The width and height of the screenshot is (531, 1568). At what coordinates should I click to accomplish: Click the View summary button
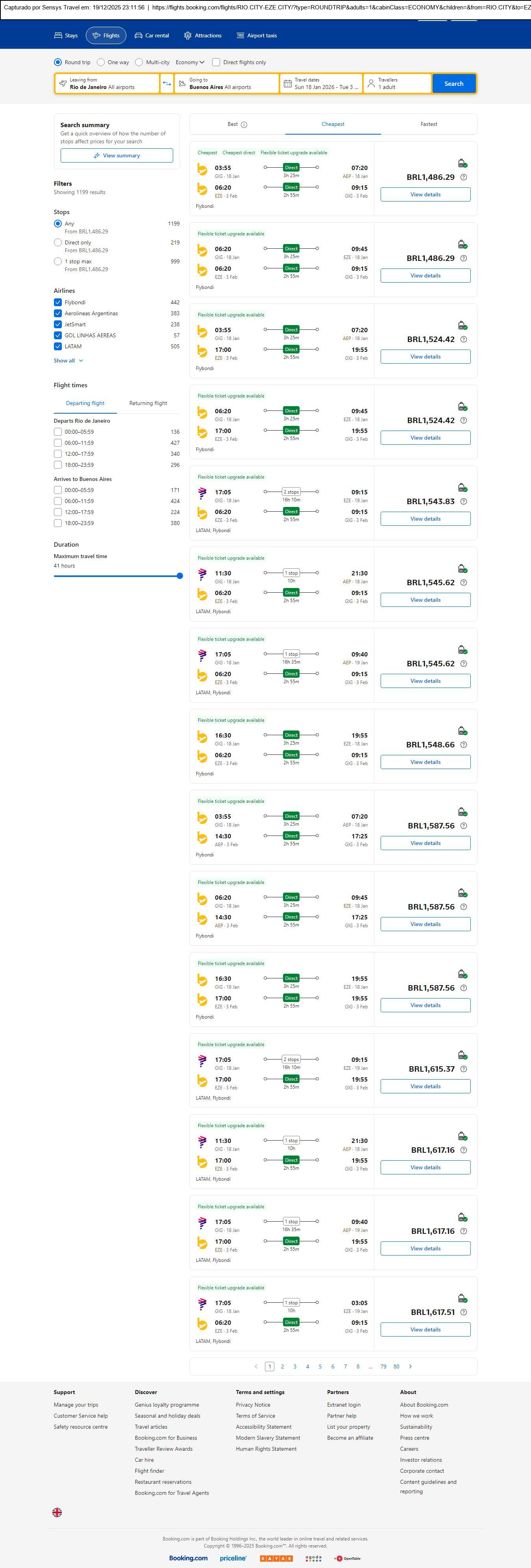[x=116, y=156]
